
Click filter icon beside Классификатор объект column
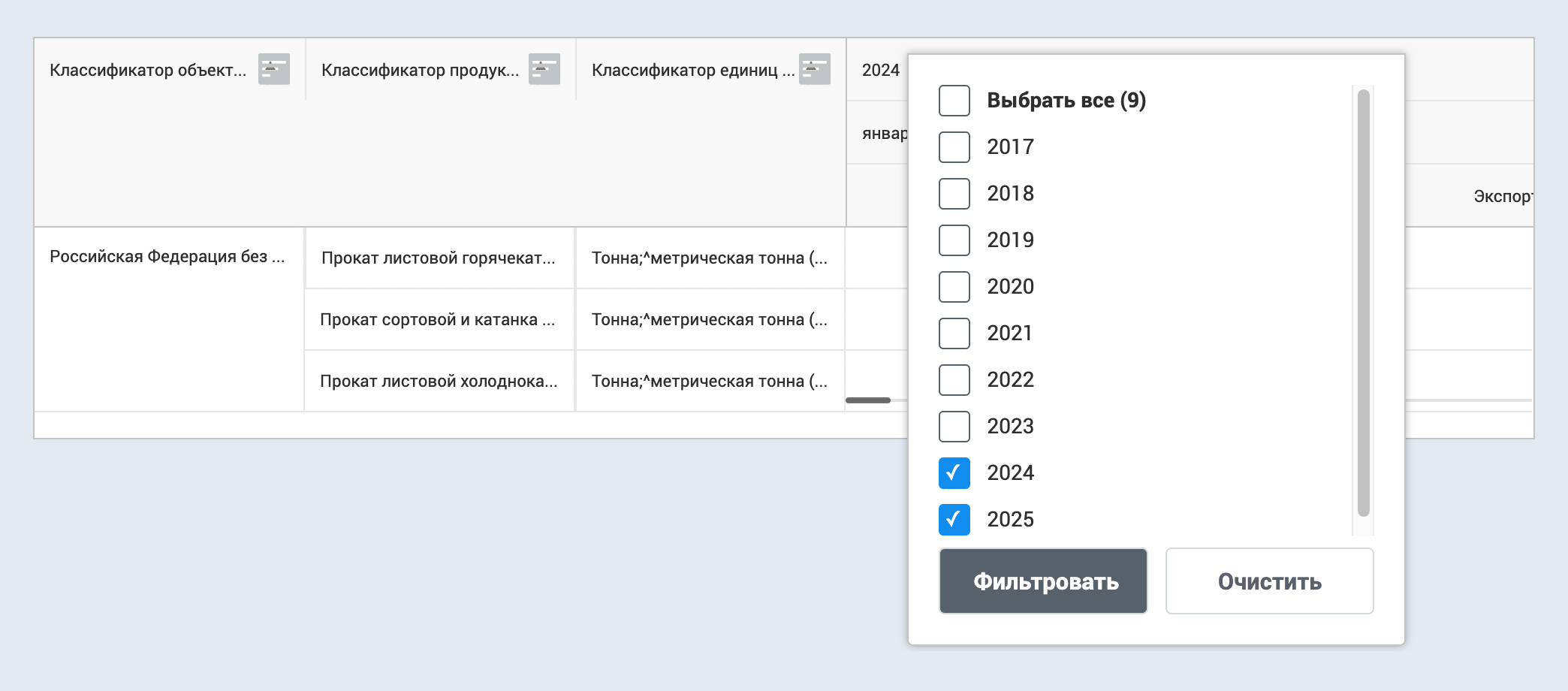point(273,69)
